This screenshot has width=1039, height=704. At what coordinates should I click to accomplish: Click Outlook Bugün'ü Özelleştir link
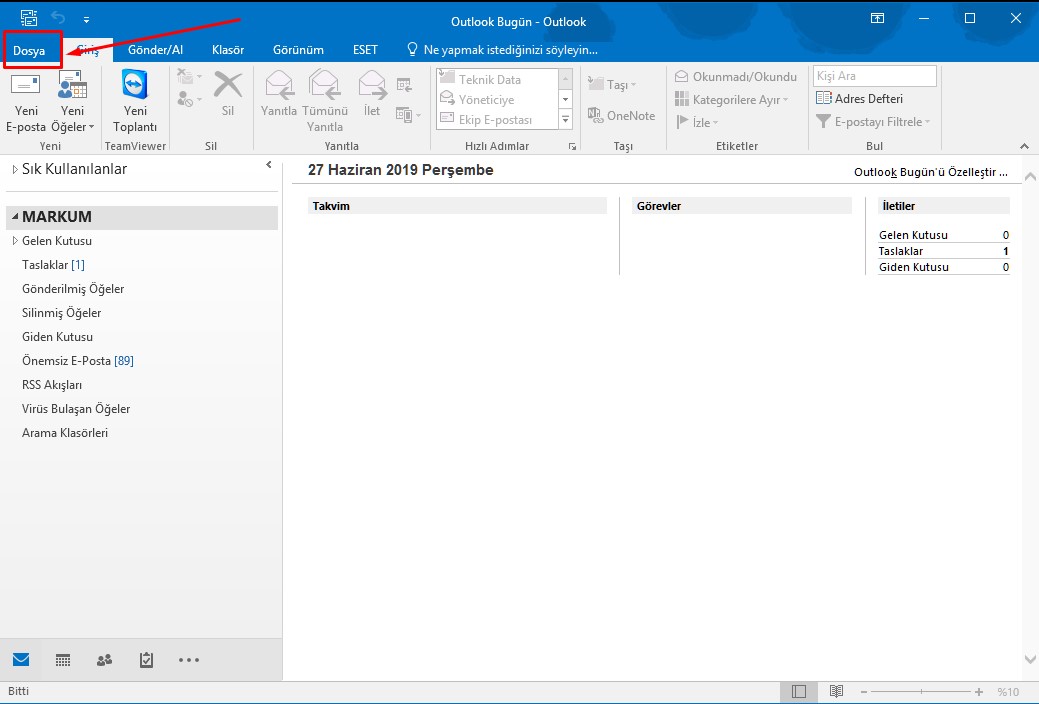pos(930,172)
